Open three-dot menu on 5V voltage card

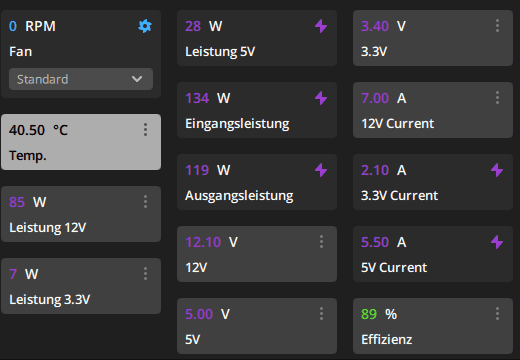tap(321, 314)
